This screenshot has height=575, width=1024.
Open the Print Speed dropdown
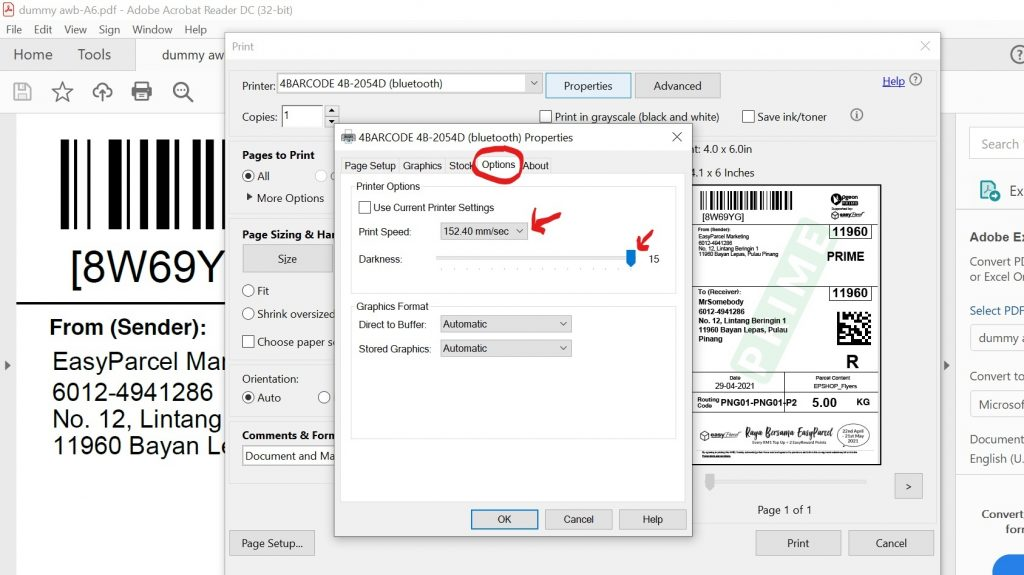pos(484,231)
